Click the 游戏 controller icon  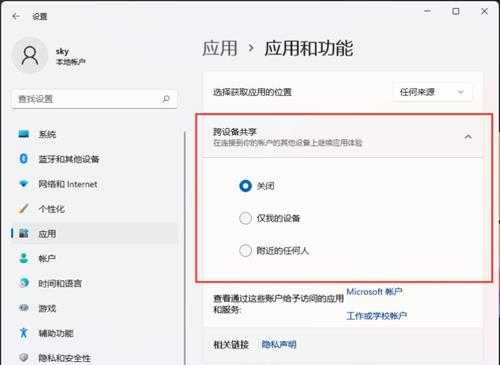click(x=23, y=308)
